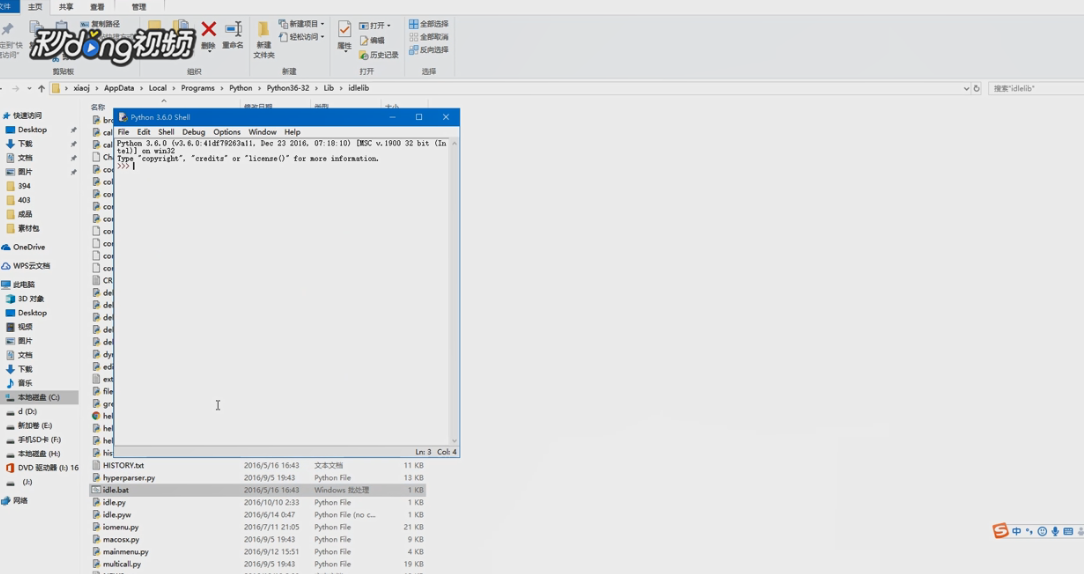Open 本地磁盘 (H:) in the sidebar
1084x574 pixels.
32,454
